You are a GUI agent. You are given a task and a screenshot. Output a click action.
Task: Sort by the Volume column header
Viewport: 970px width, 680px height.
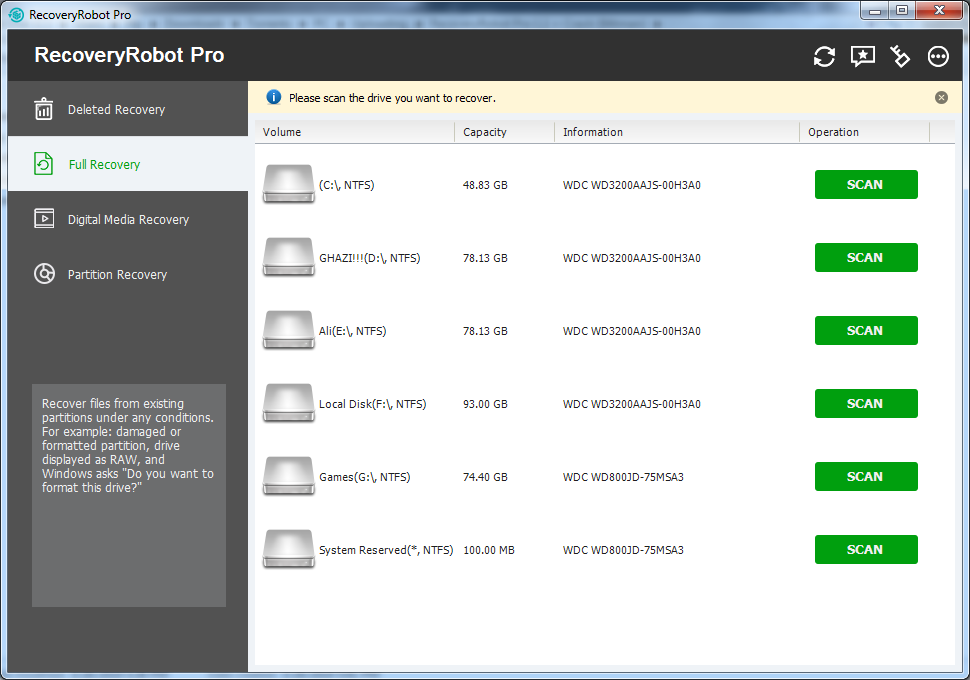[355, 132]
